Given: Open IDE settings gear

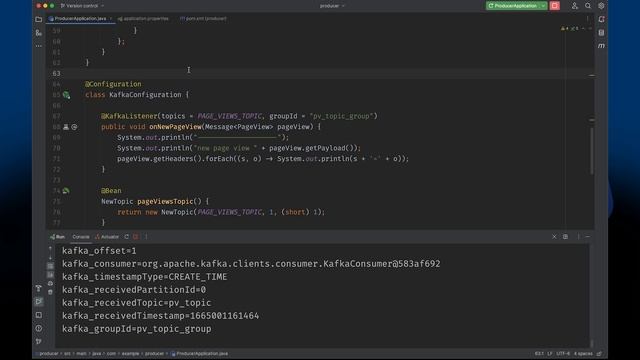Looking at the screenshot, I should (601, 6).
